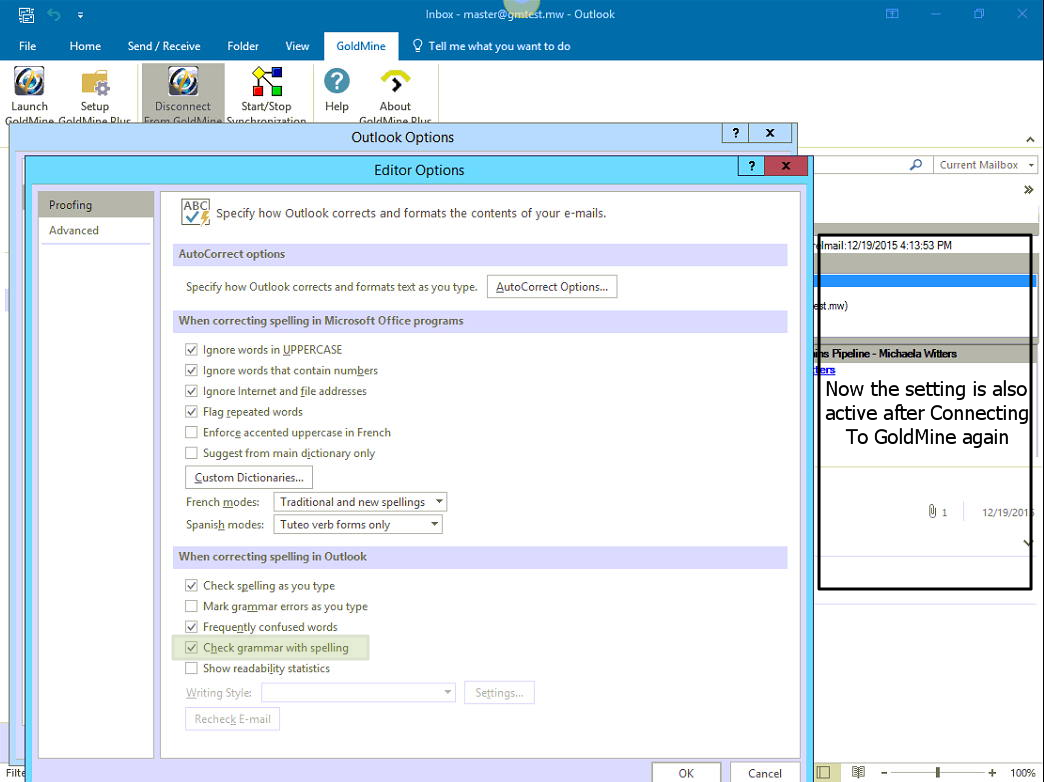This screenshot has width=1044, height=782.
Task: Click the Editor Options help question mark
Action: [750, 166]
